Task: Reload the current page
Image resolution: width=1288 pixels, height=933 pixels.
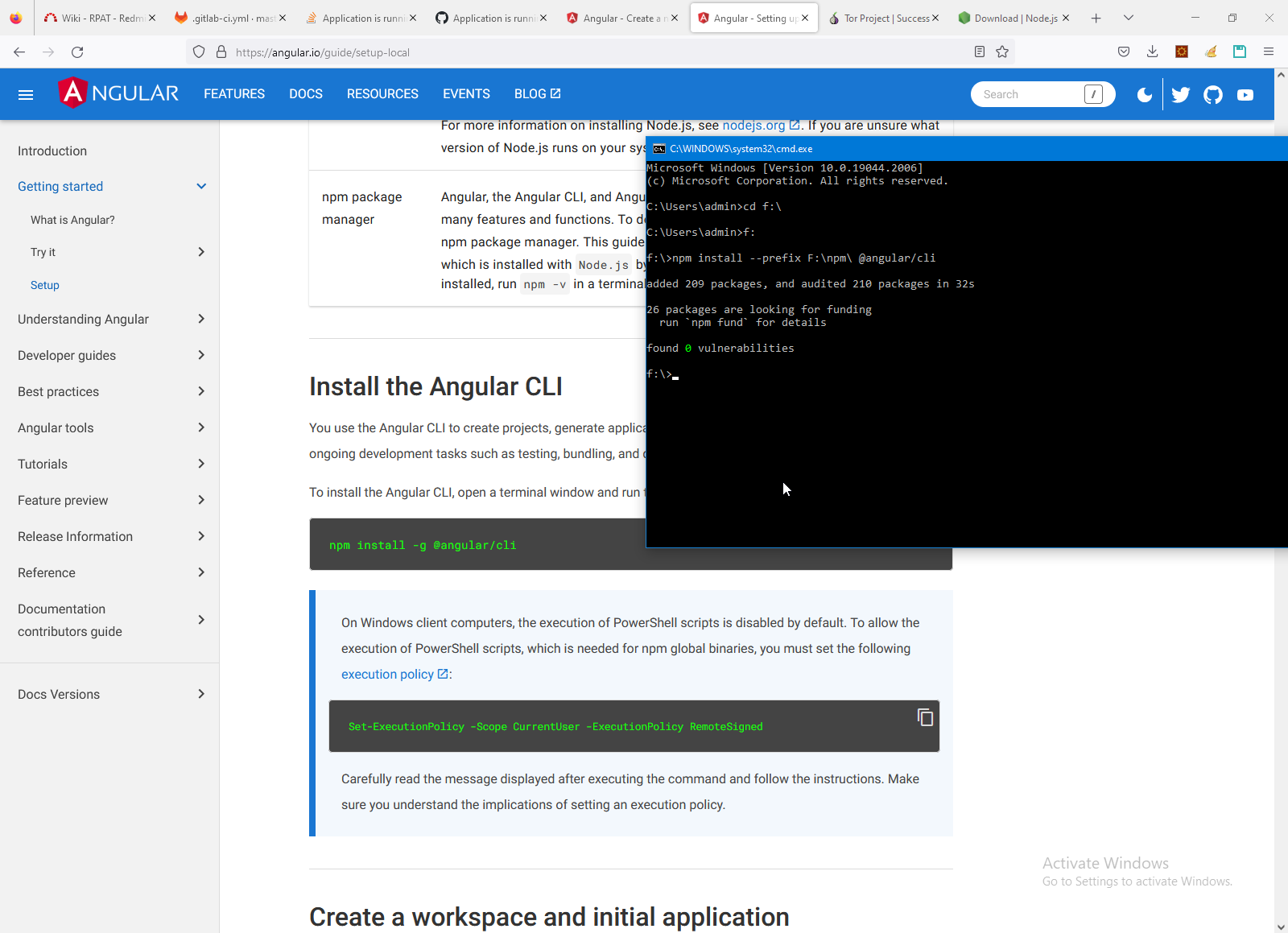Action: point(77,52)
